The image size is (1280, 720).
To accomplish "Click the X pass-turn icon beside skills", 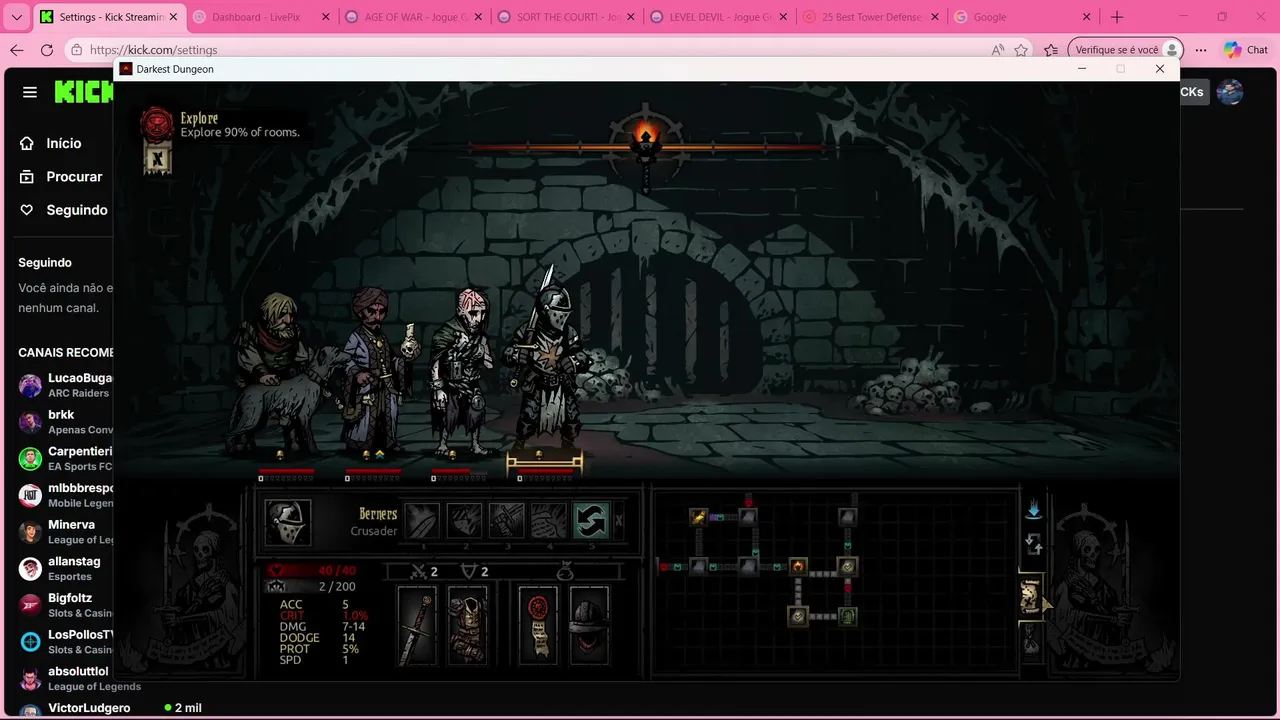I will point(618,521).
